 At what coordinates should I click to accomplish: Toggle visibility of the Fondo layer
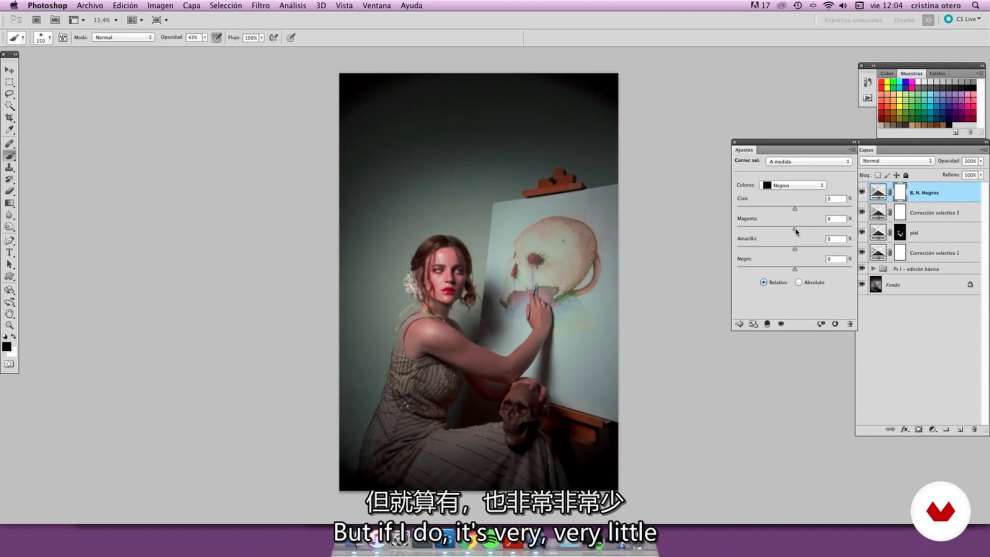862,285
